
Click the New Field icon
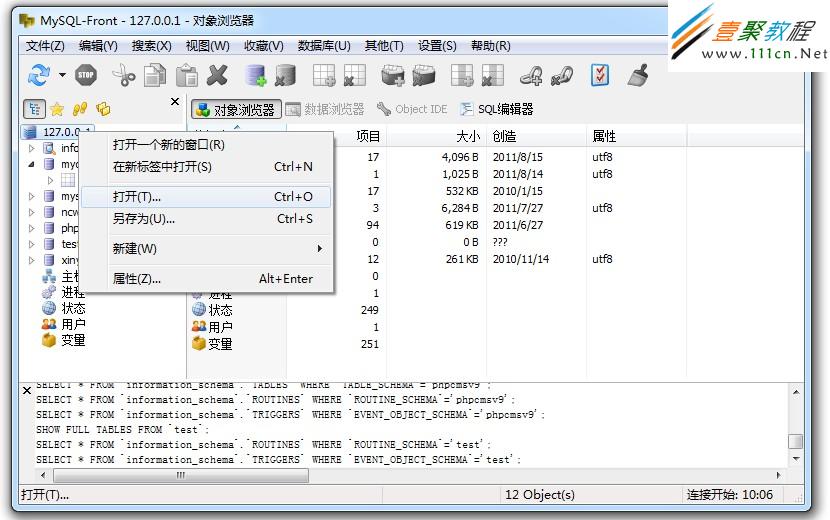tap(462, 75)
